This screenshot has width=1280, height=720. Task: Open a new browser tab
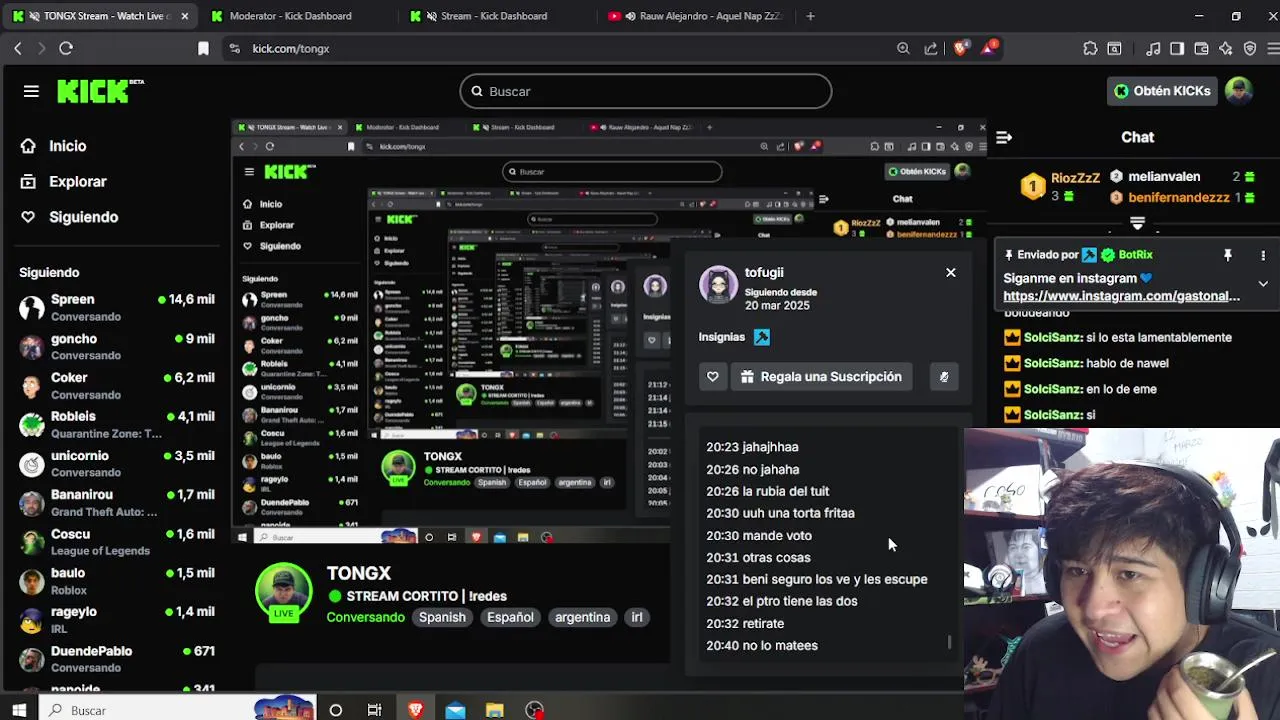pos(810,16)
